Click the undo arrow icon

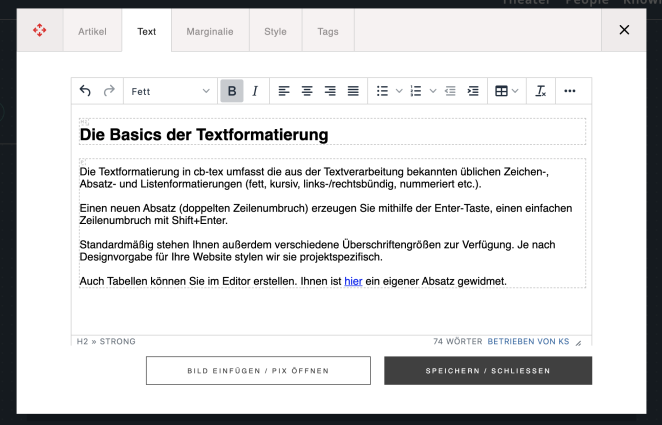pyautogui.click(x=85, y=91)
